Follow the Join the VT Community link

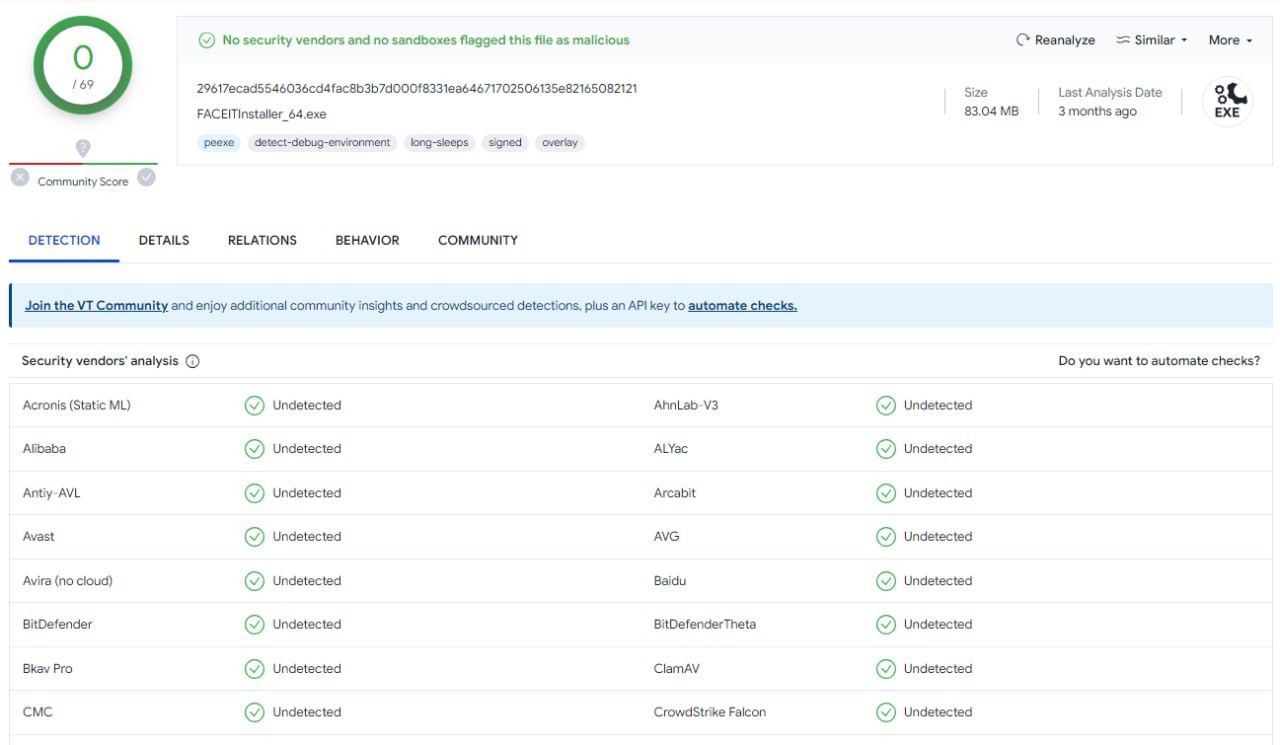tap(96, 306)
